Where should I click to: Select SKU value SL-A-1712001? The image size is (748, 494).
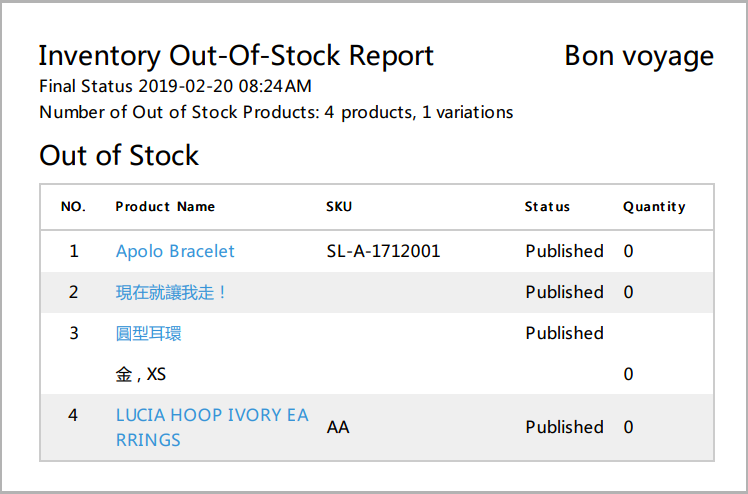383,251
